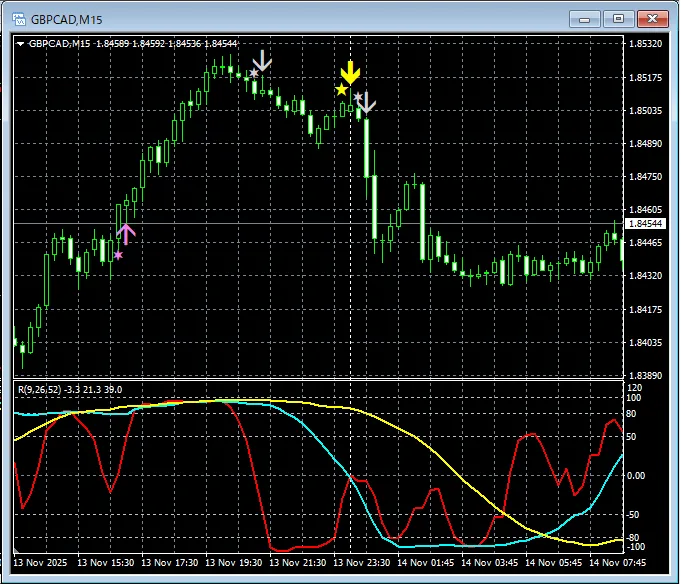Click time label 14 Nov 05:45
The image size is (681, 584).
pos(553,563)
